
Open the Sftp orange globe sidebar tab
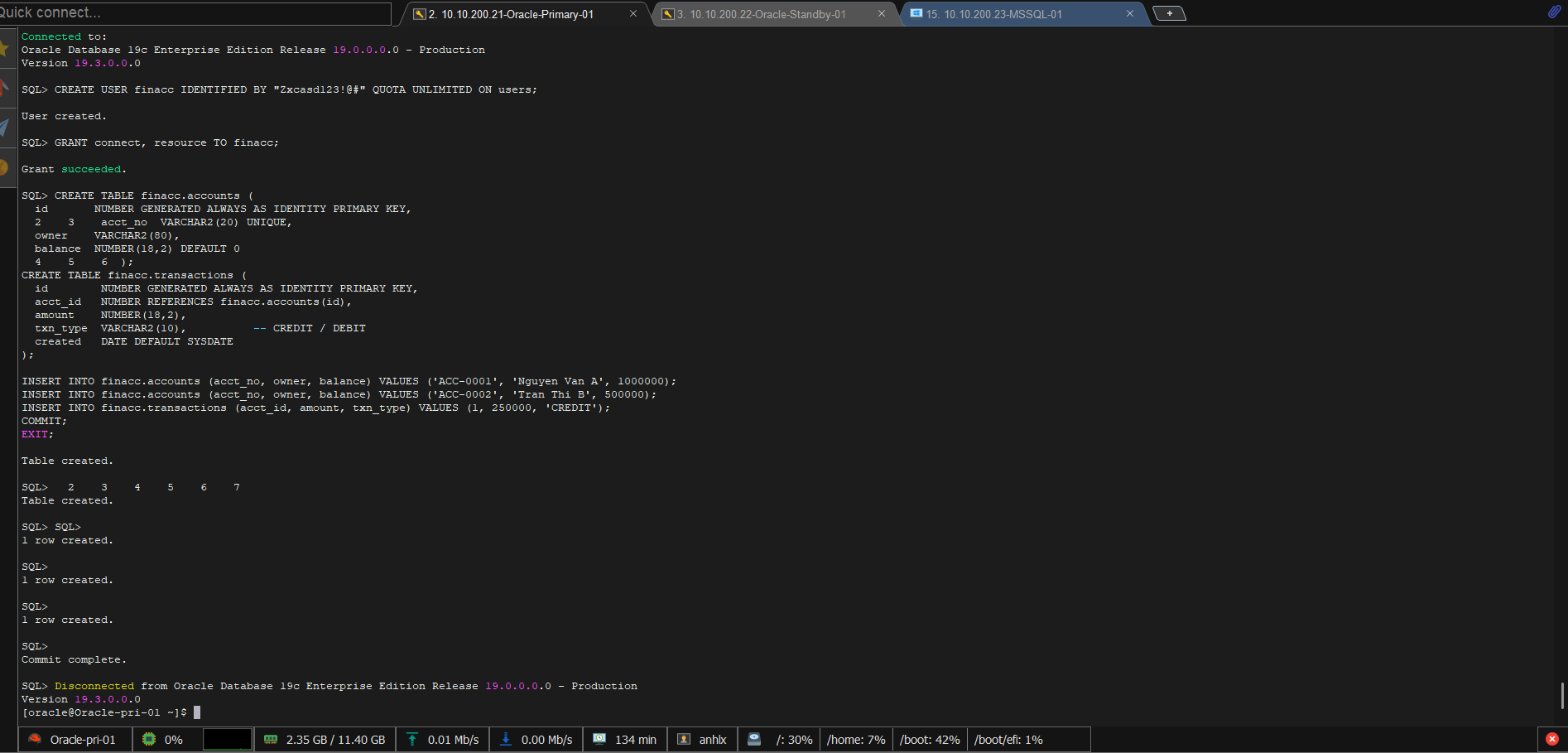click(x=6, y=167)
